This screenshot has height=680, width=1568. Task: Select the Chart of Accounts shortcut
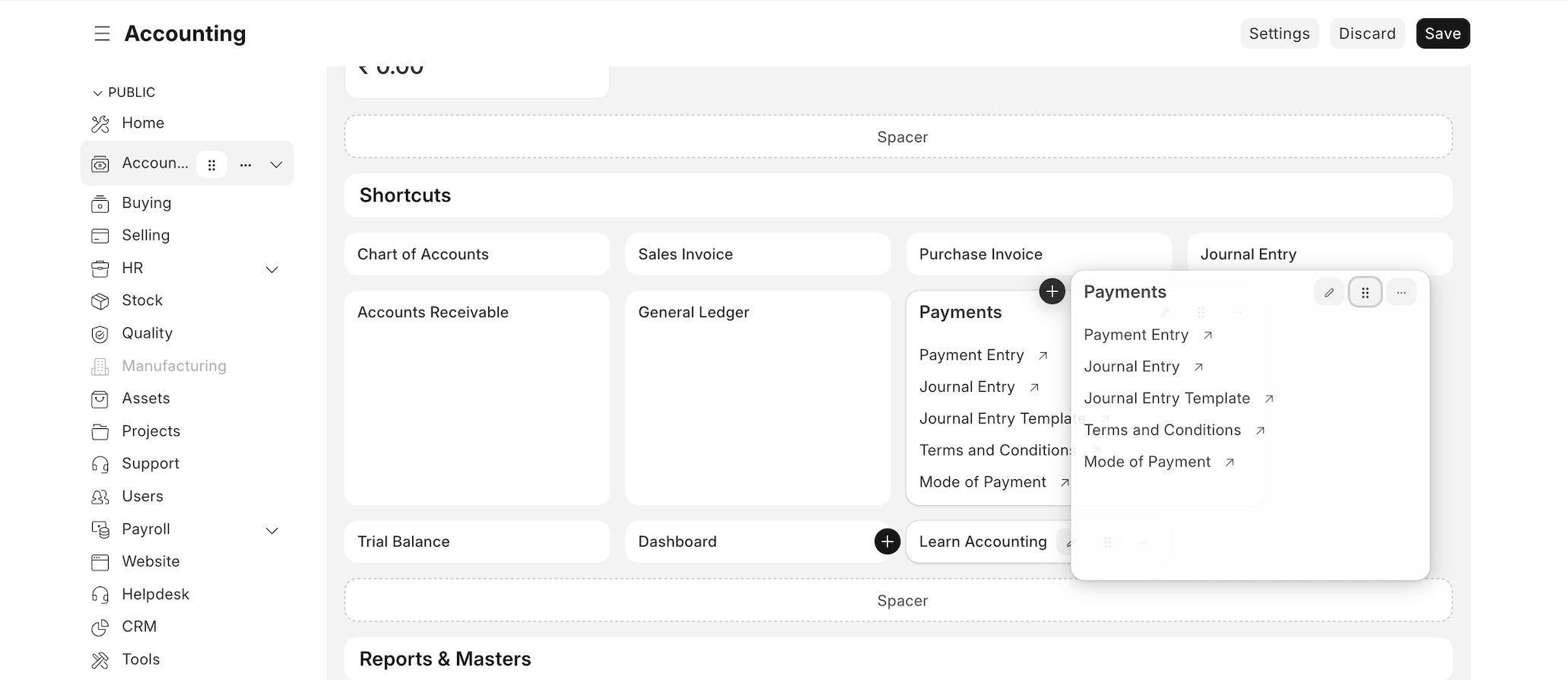(423, 254)
